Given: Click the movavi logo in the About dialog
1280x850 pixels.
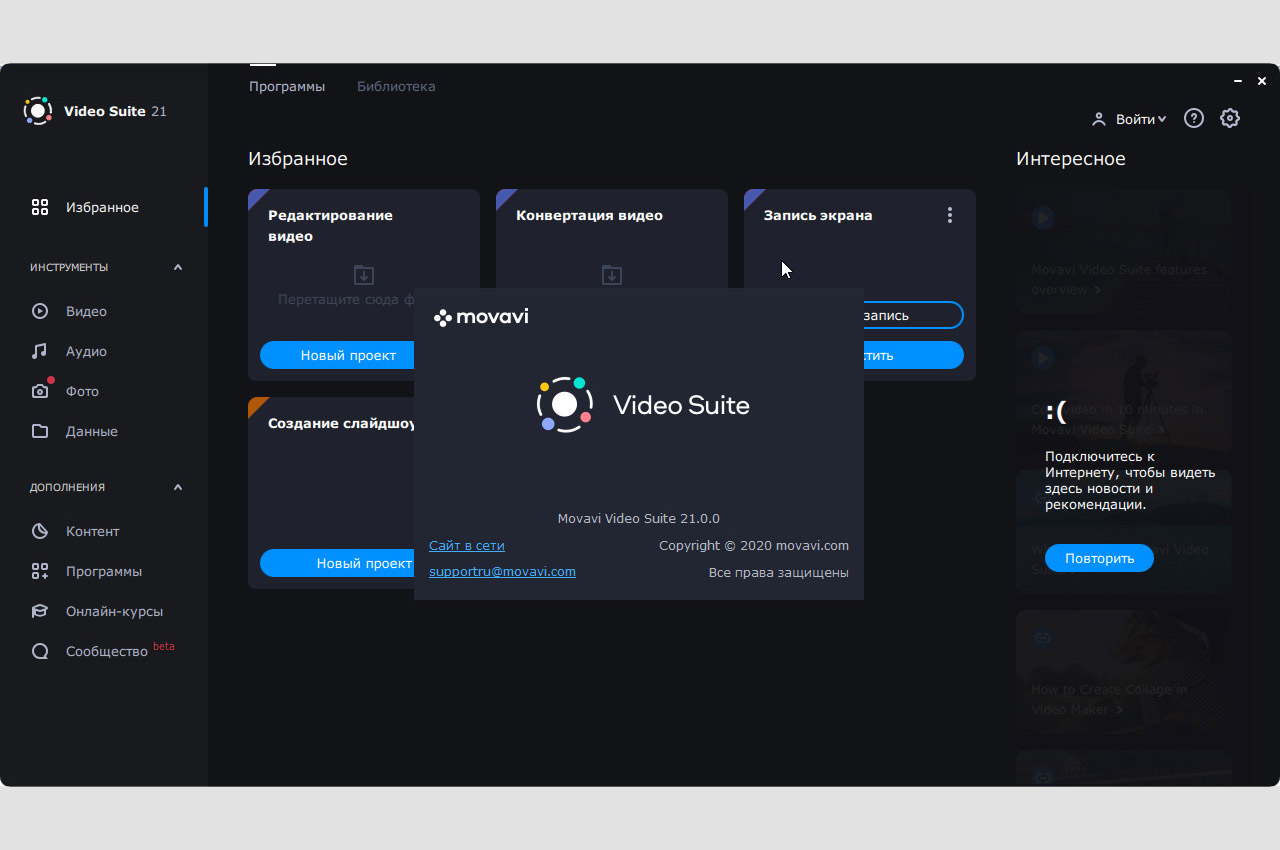Looking at the screenshot, I should (x=481, y=317).
